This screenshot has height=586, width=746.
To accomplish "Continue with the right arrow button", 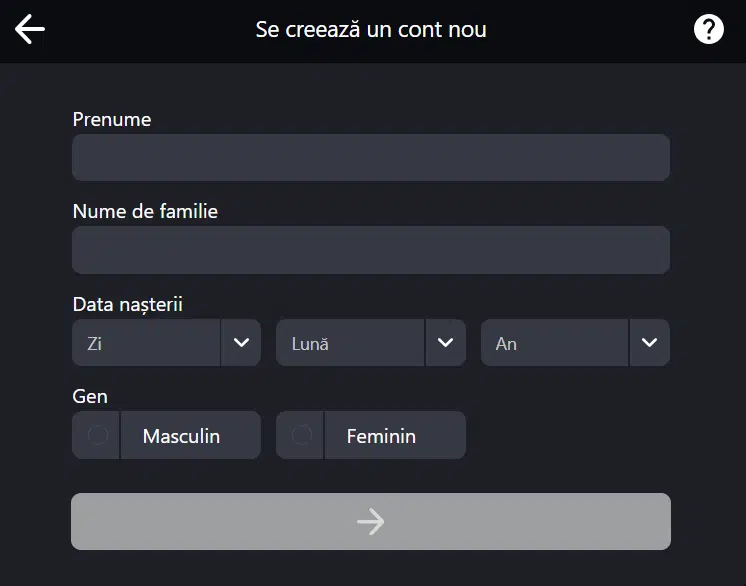I will tap(371, 521).
